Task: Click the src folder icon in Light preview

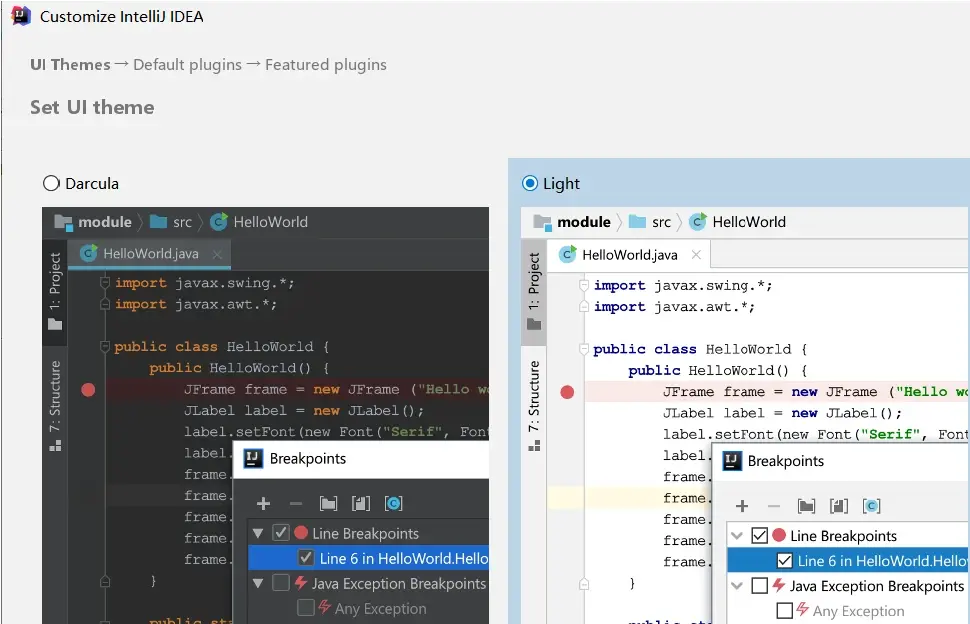Action: [637, 221]
